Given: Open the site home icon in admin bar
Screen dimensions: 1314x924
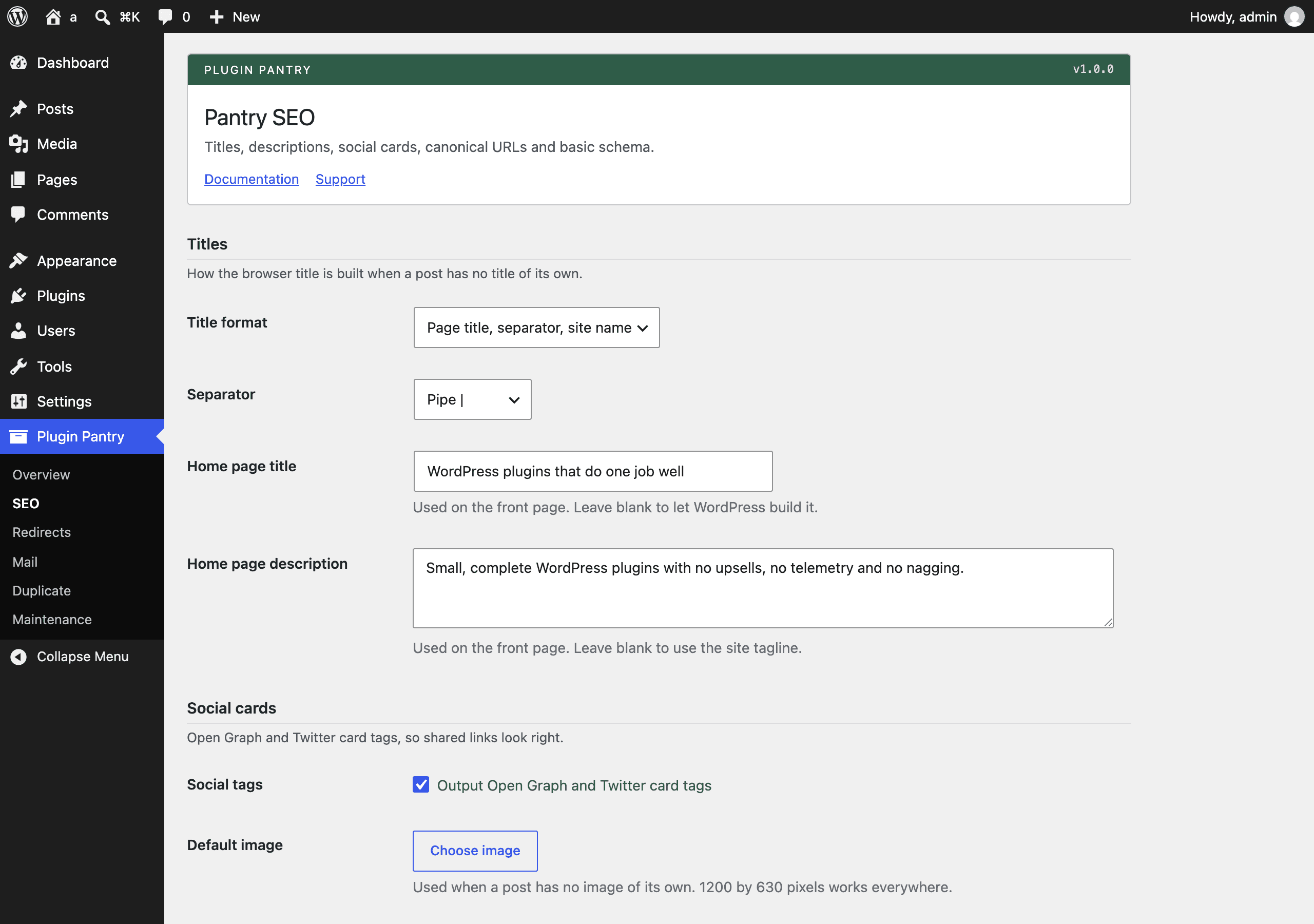Looking at the screenshot, I should pyautogui.click(x=53, y=16).
